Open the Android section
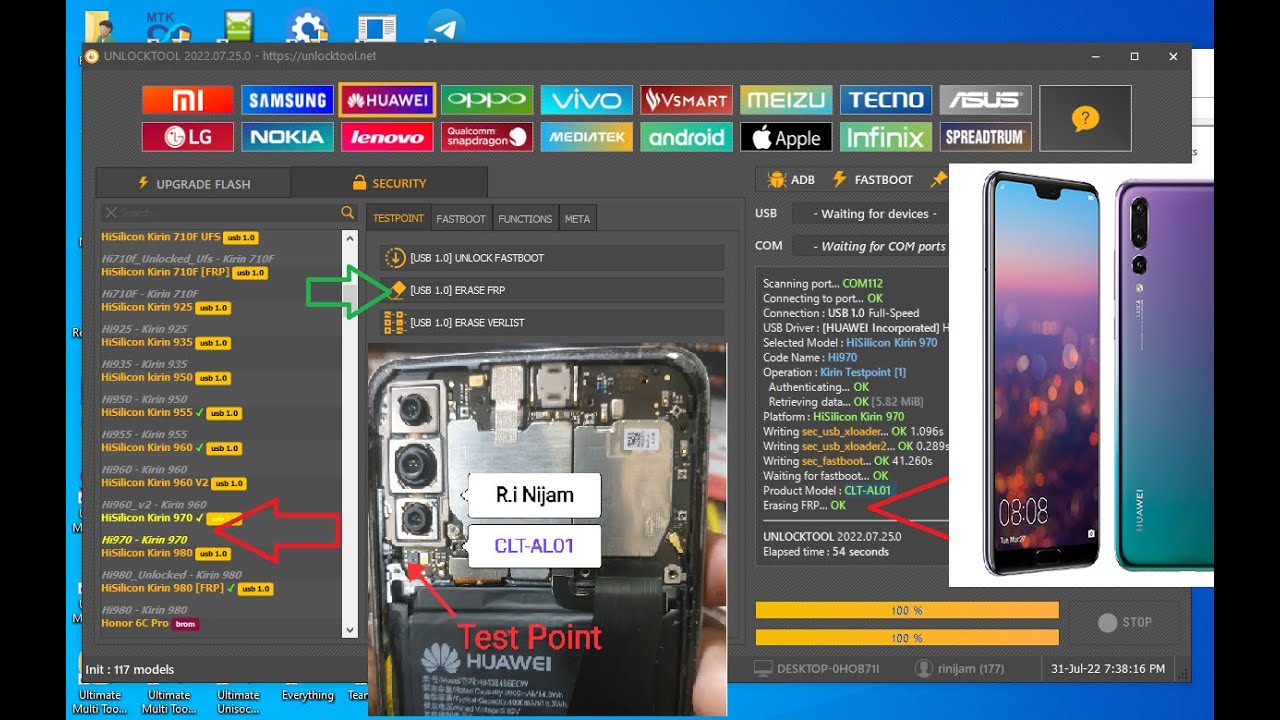This screenshot has width=1280, height=720. [687, 137]
